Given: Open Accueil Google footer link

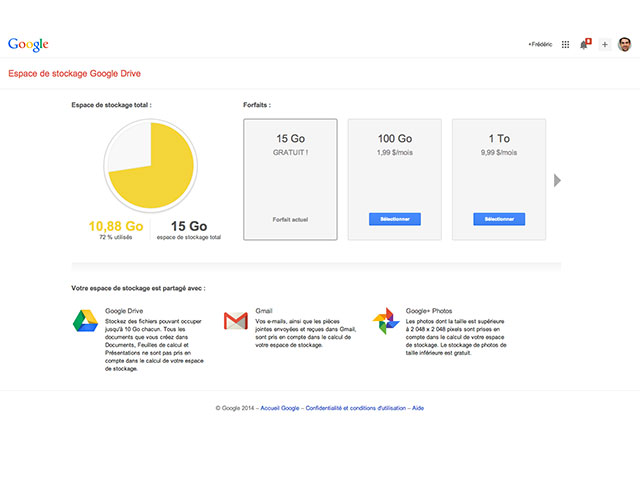Looking at the screenshot, I should pyautogui.click(x=280, y=408).
